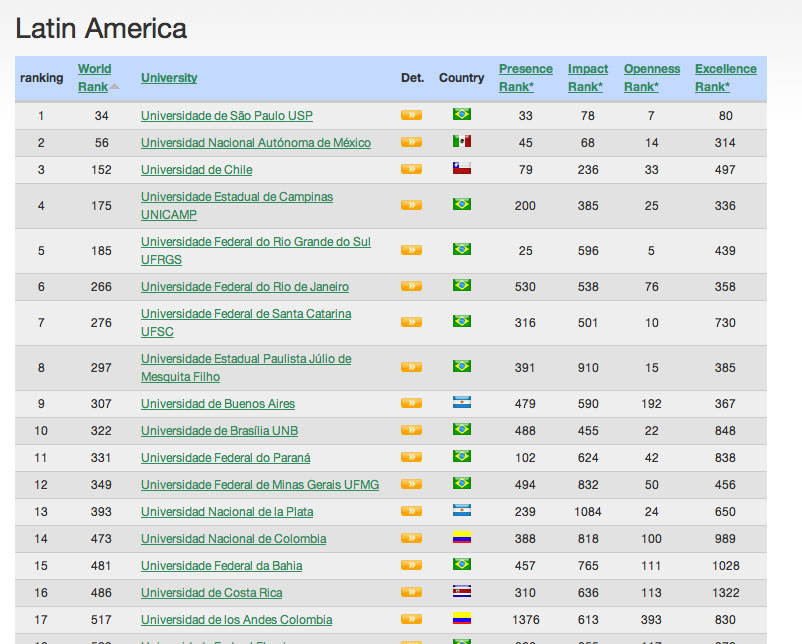Open details icon for Universidade Federal da Bahia
This screenshot has height=644, width=802.
[411, 565]
